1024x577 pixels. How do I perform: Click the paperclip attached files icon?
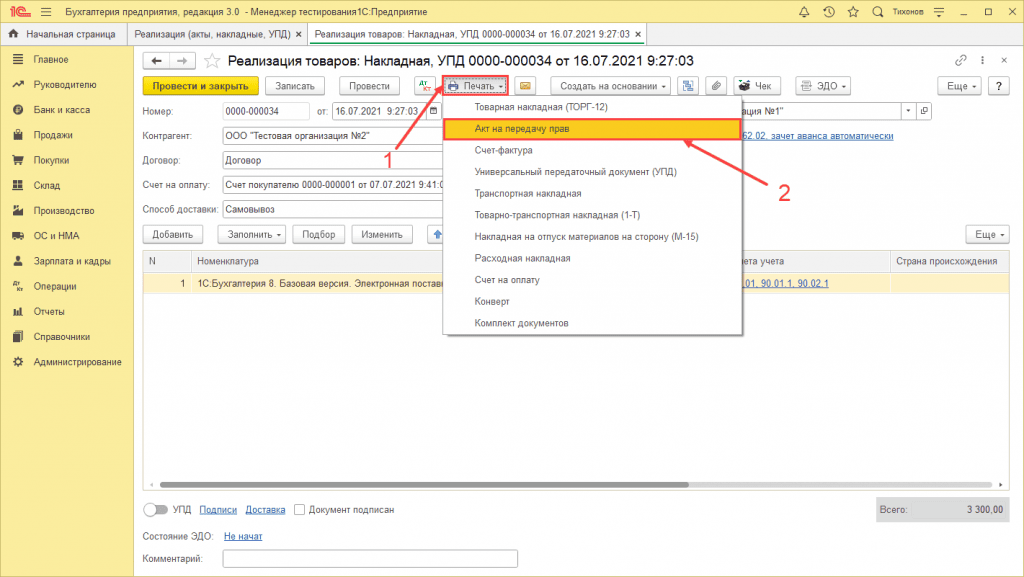point(715,86)
